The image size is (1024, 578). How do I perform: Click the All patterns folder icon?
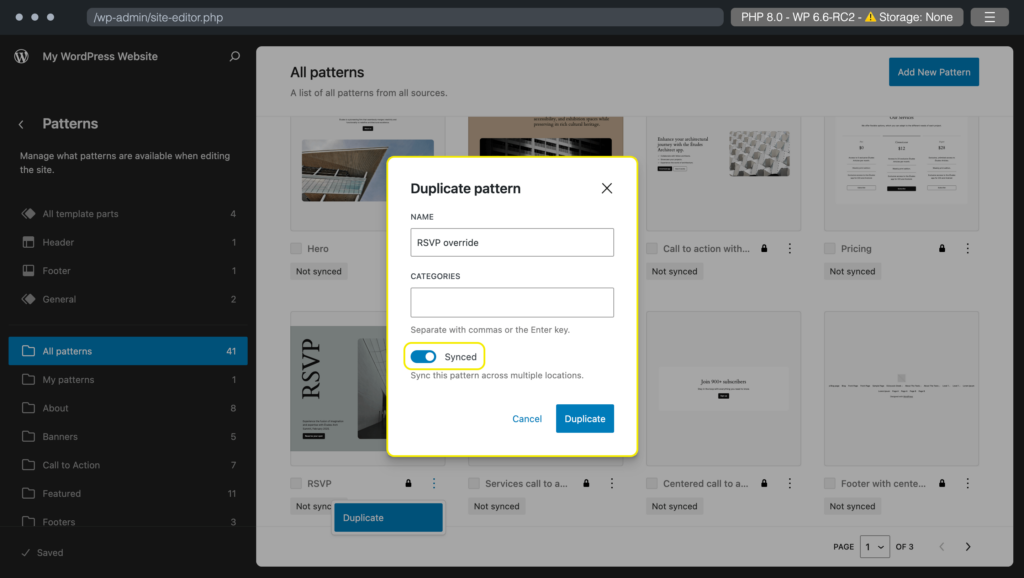tap(28, 351)
